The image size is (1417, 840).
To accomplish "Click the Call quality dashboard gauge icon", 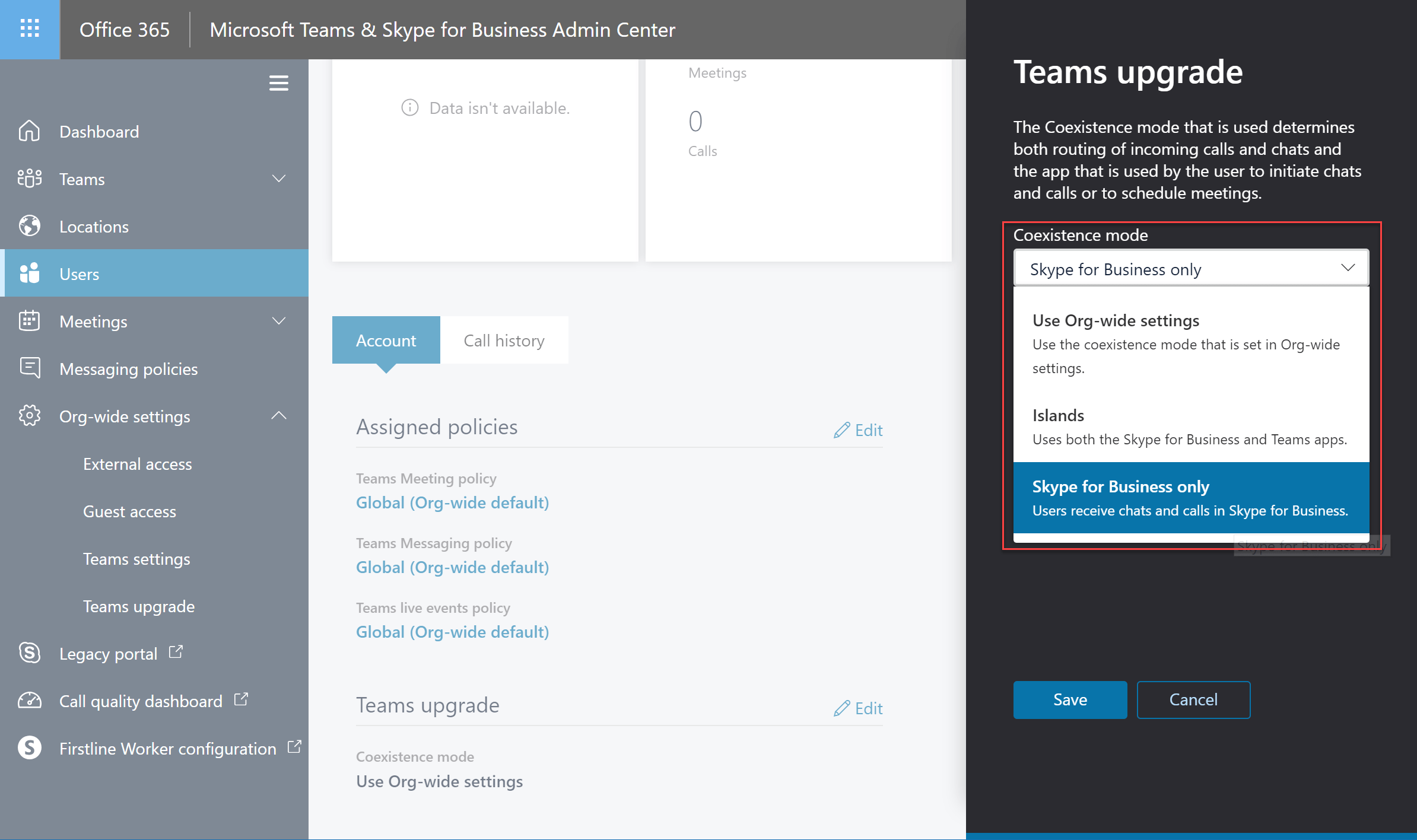I will click(x=29, y=701).
